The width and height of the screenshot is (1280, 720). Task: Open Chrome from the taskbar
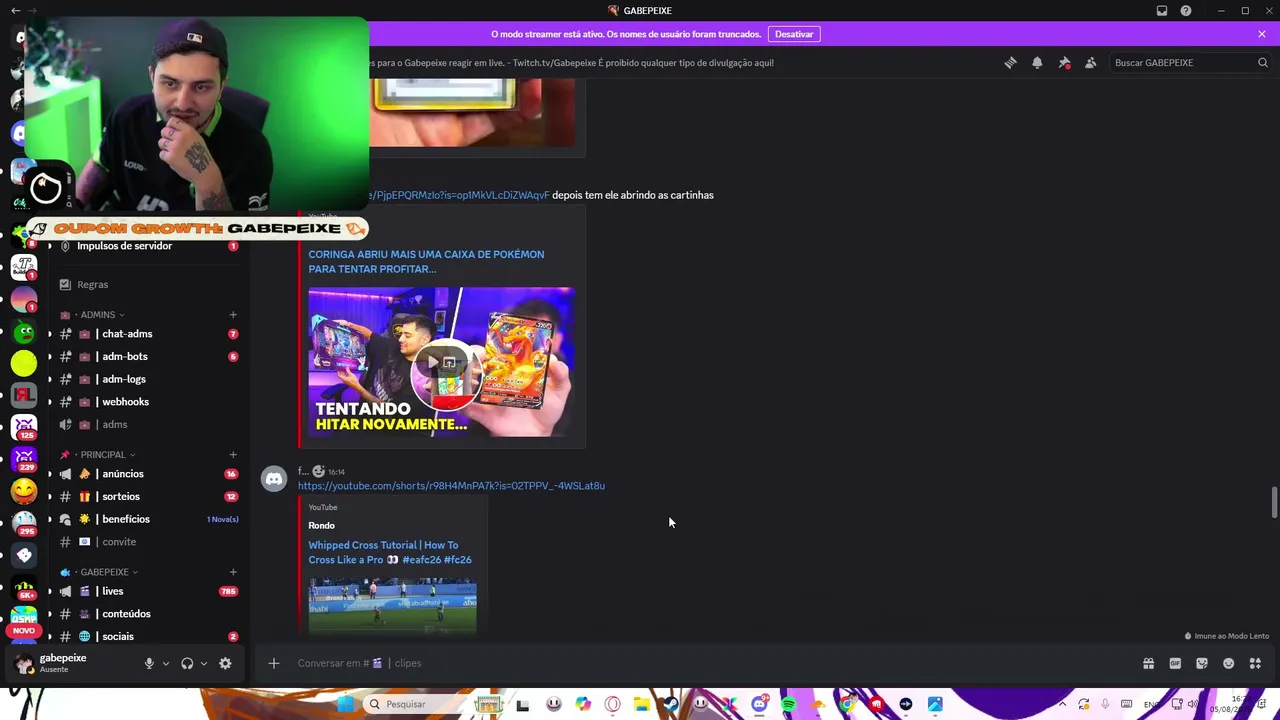(x=848, y=704)
